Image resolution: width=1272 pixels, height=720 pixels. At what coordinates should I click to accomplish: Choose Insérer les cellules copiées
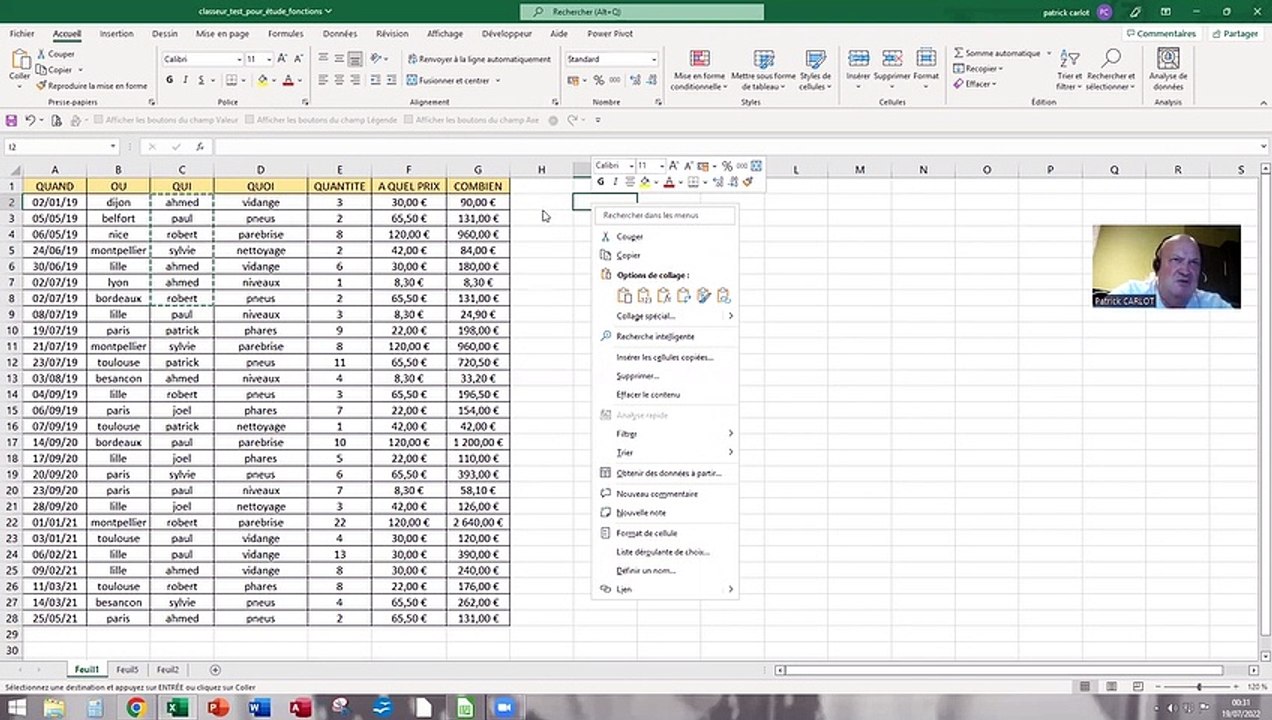coord(665,357)
